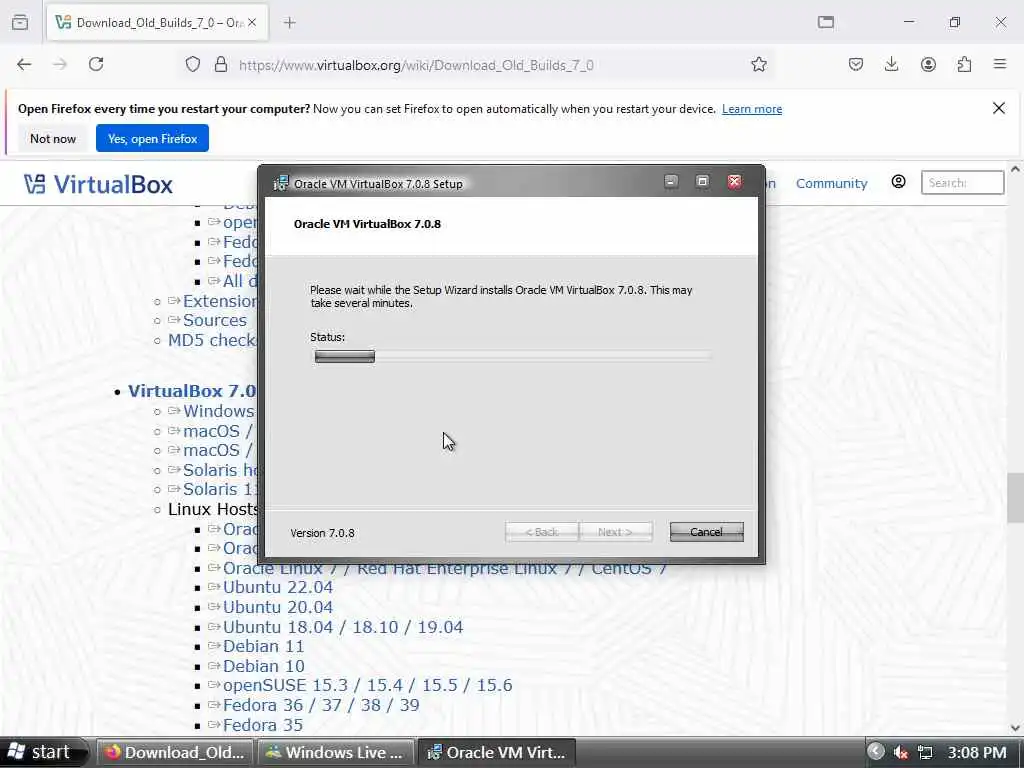Click the VirtualBox logo on the site
The image size is (1024, 768).
tap(99, 184)
